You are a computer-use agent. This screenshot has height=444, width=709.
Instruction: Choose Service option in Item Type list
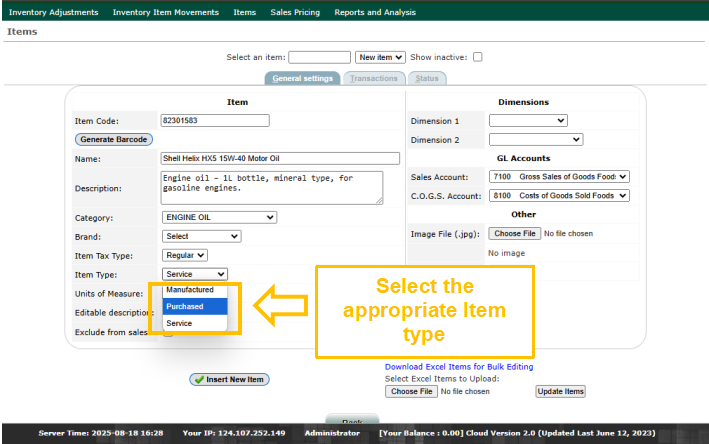[194, 323]
